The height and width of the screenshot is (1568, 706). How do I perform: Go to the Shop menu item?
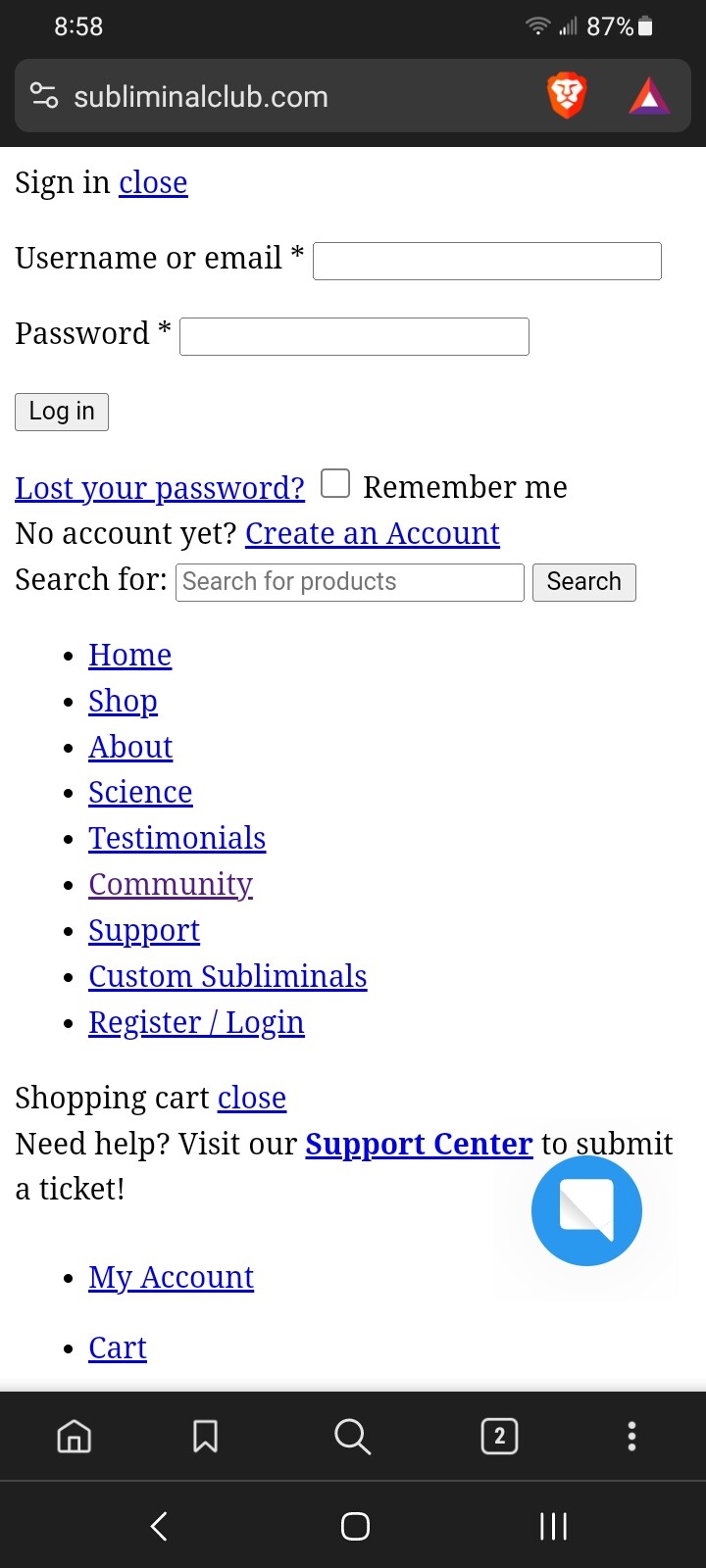[x=123, y=701]
